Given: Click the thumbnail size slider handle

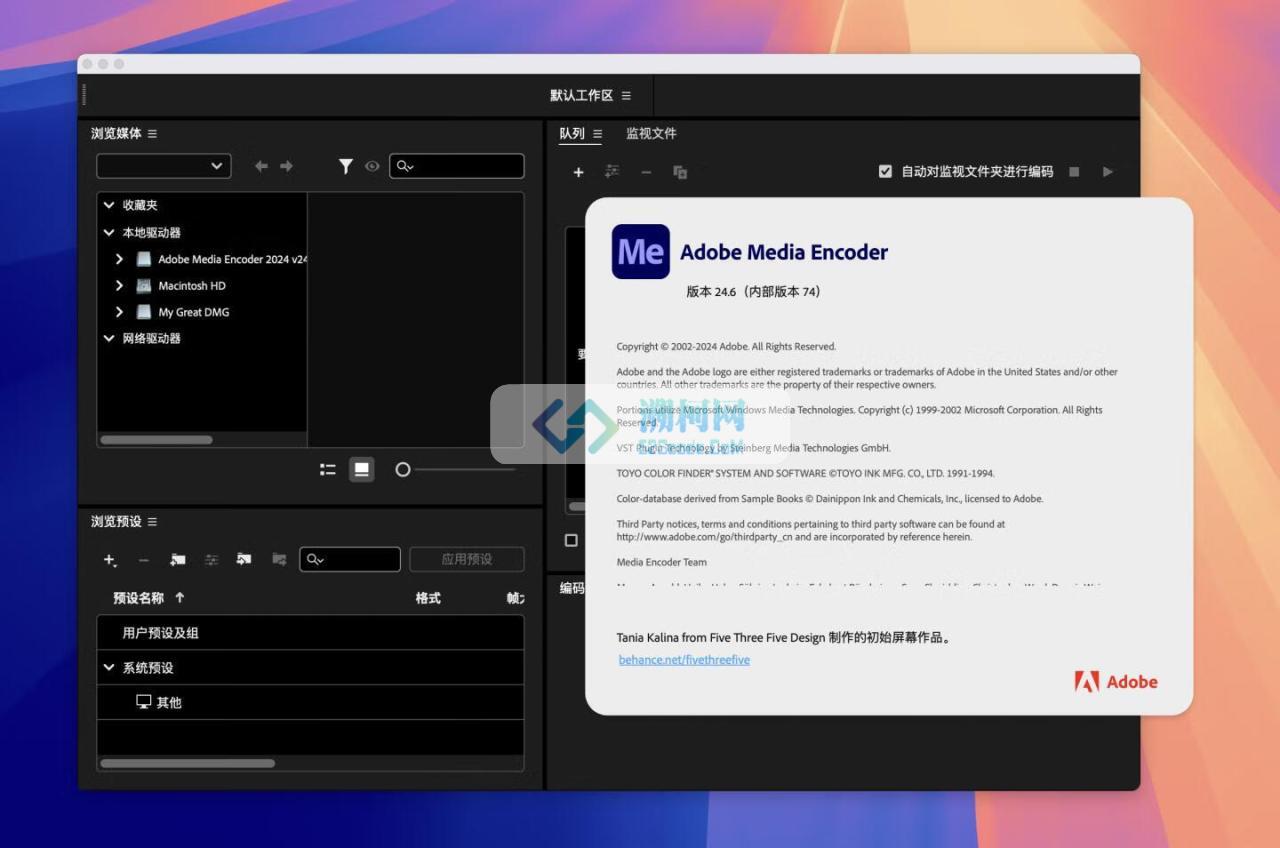Looking at the screenshot, I should click(x=403, y=469).
